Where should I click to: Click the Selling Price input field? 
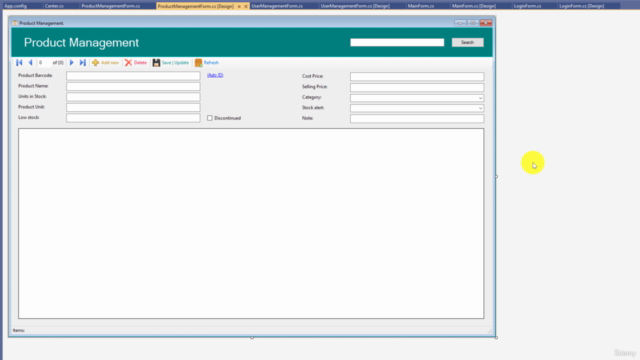pos(417,87)
